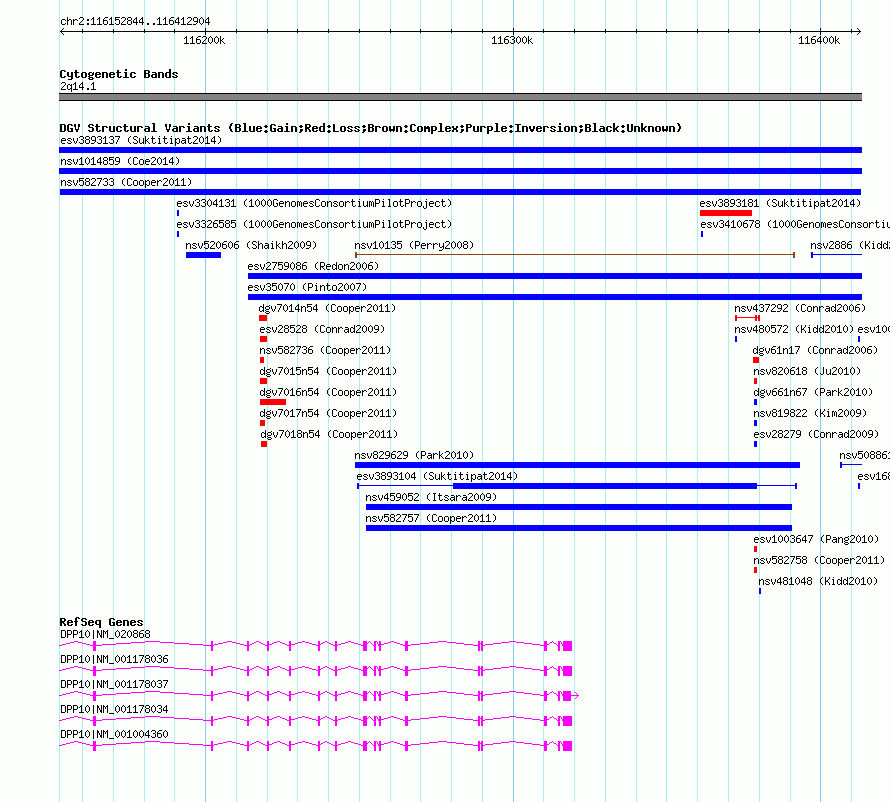Screen dimensions: 890x802
Task: Click the 116400k ruler tick label
Action: click(x=819, y=40)
